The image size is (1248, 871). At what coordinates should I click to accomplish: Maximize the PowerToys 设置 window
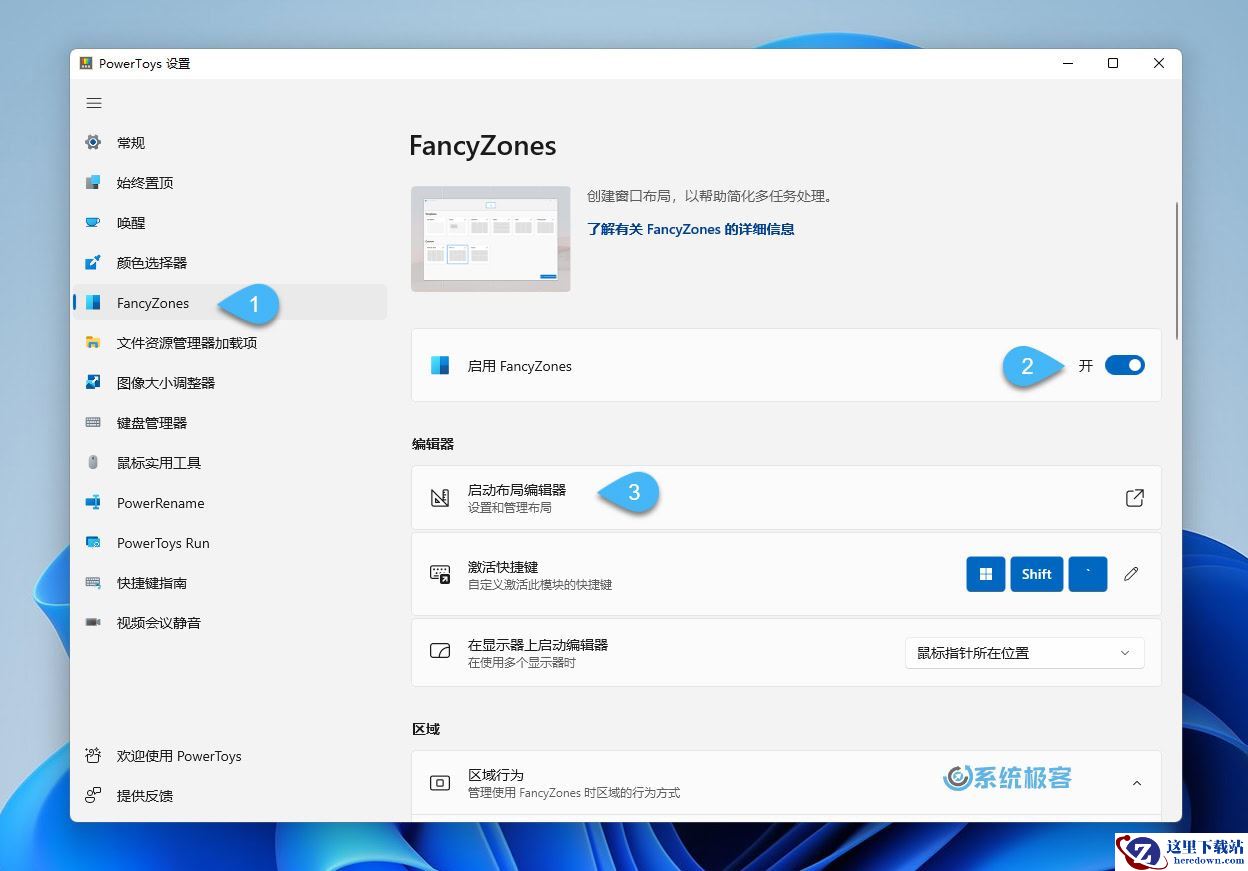tap(1113, 63)
